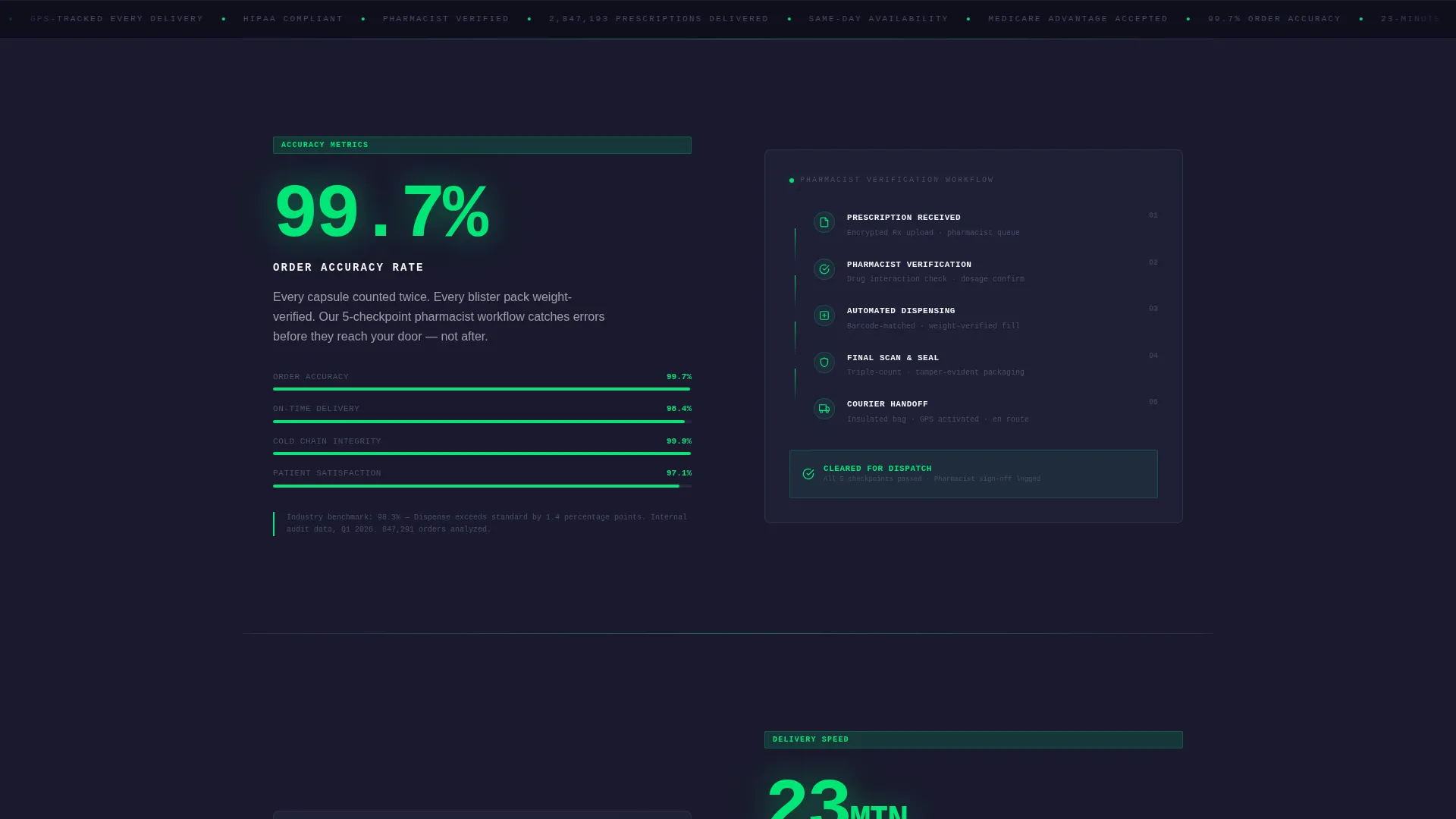Click Same-Day Availability in the ticker
Screen dimensions: 1456x819
point(878,19)
